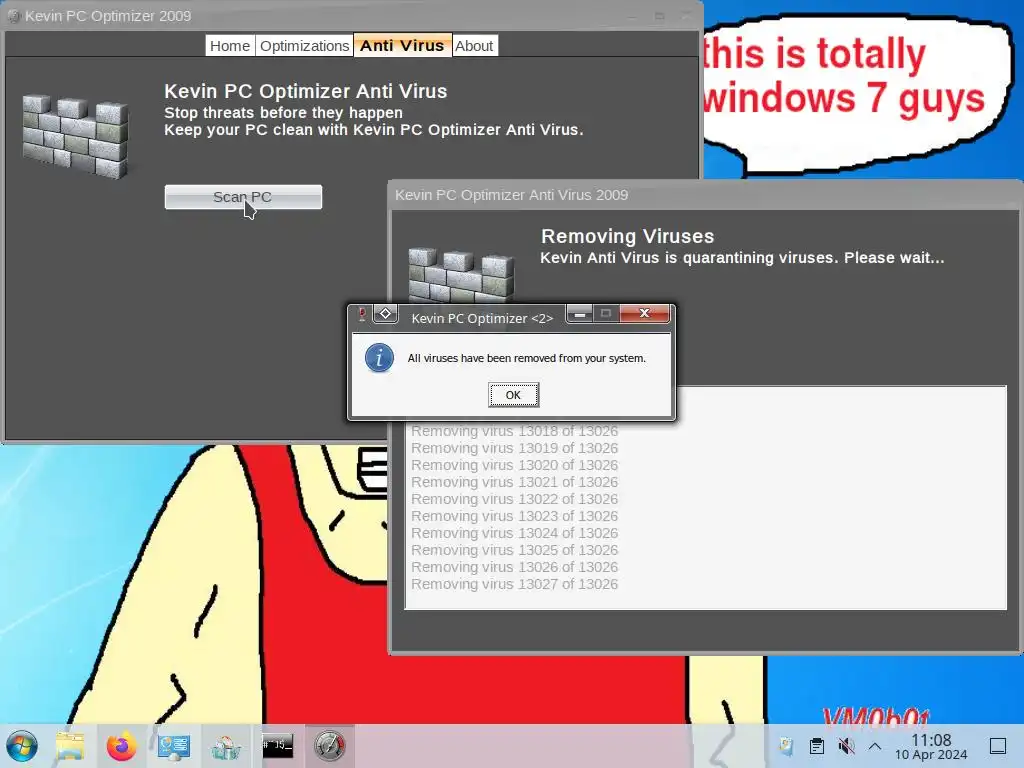The image size is (1024, 768).
Task: Switch to the Home tab
Action: pos(230,46)
